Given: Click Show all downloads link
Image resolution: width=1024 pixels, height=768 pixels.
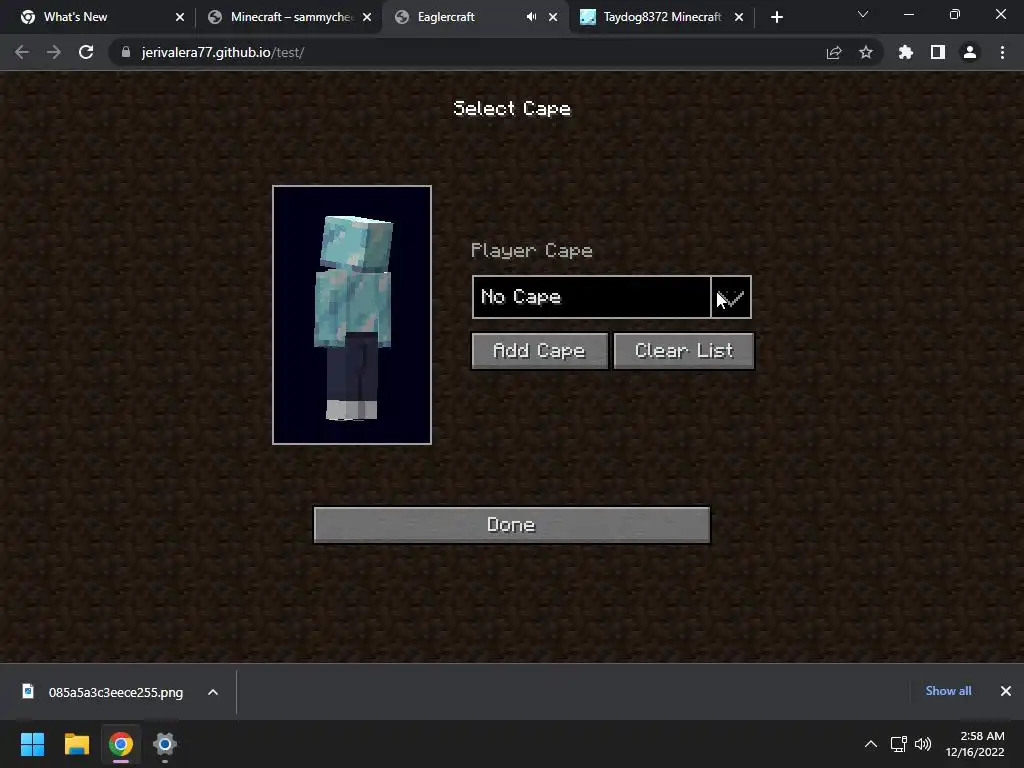Looking at the screenshot, I should click(948, 691).
